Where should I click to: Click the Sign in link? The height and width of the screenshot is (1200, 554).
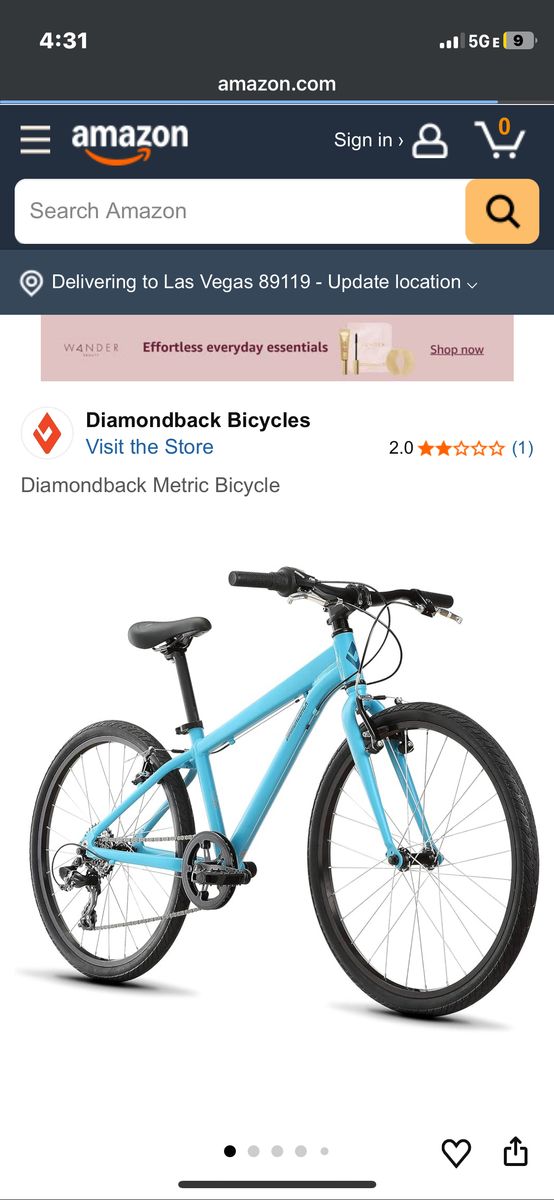(x=369, y=140)
